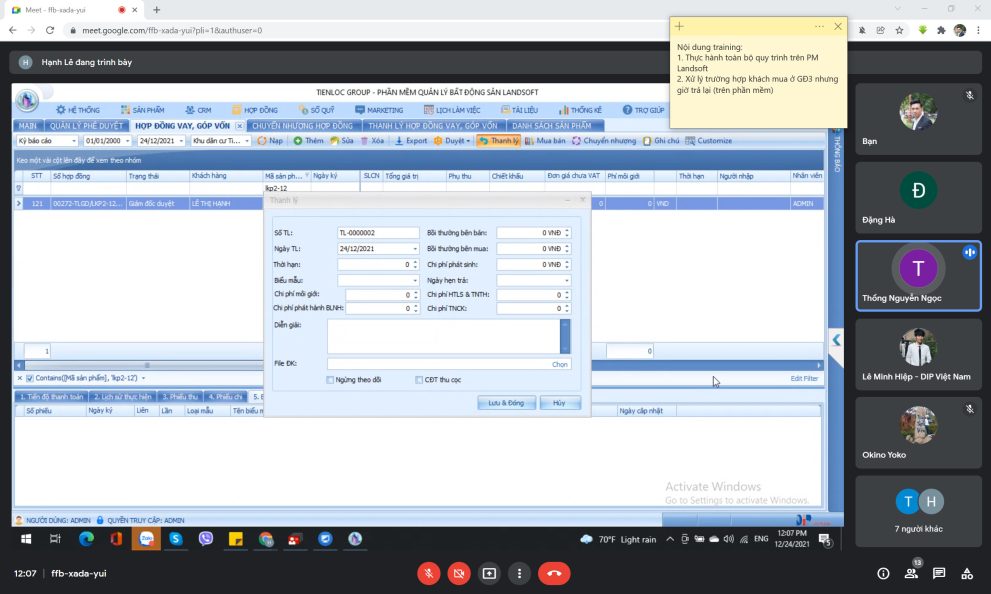
Task: Click the Bồi thường bên bán stepper
Action: click(567, 233)
